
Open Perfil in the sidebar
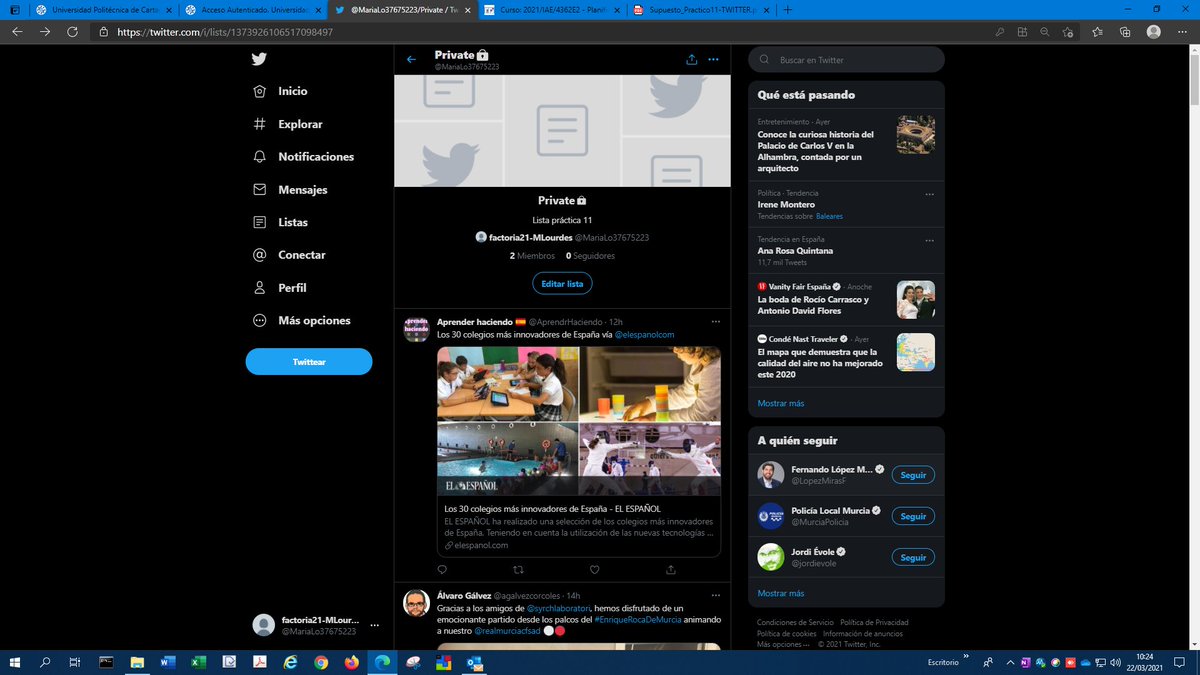(x=279, y=288)
